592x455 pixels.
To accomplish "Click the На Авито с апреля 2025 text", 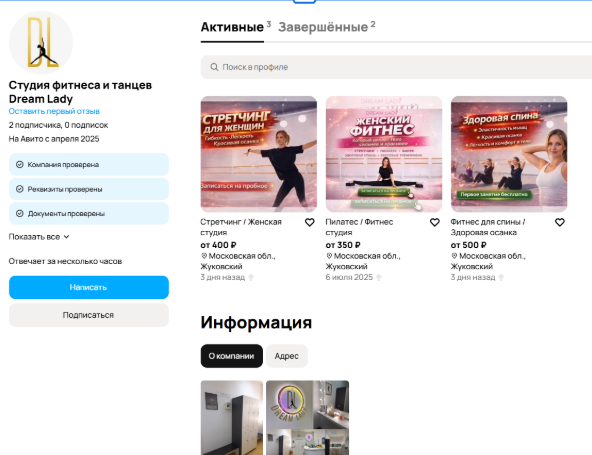I will [54, 139].
